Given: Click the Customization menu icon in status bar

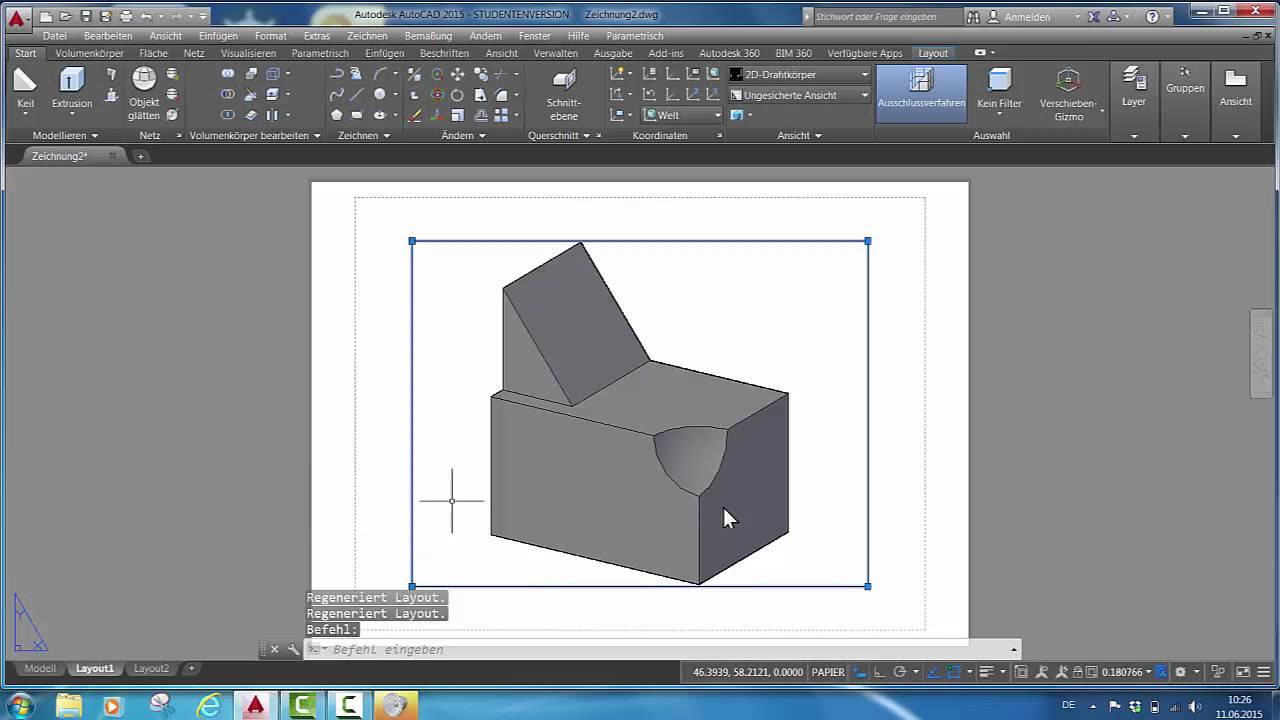Looking at the screenshot, I should [x=1265, y=672].
